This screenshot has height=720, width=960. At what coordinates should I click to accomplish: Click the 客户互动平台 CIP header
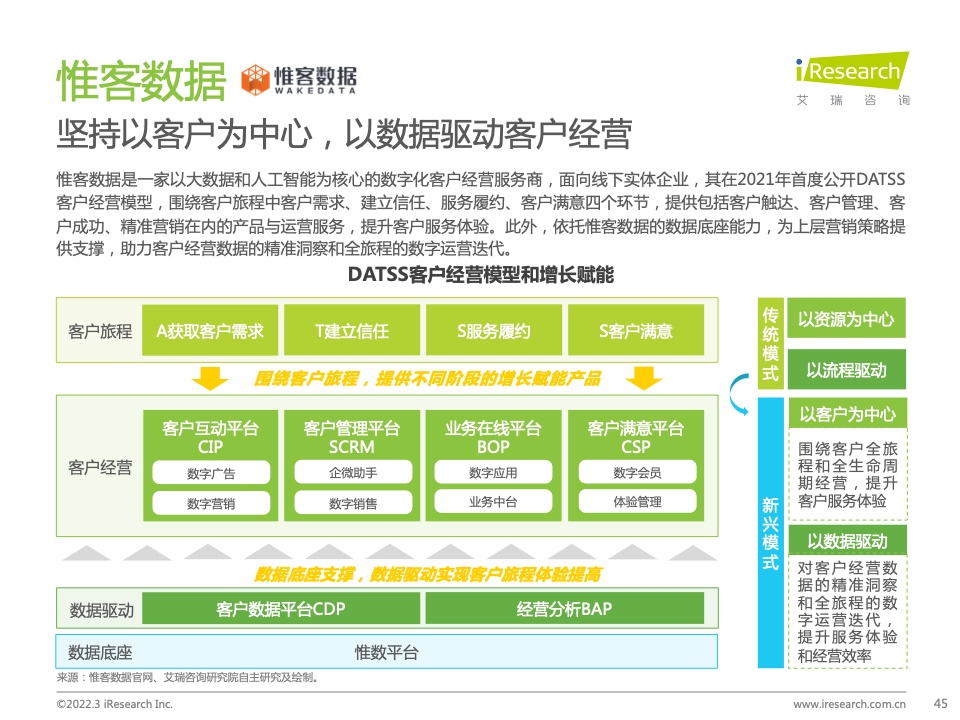(x=210, y=437)
